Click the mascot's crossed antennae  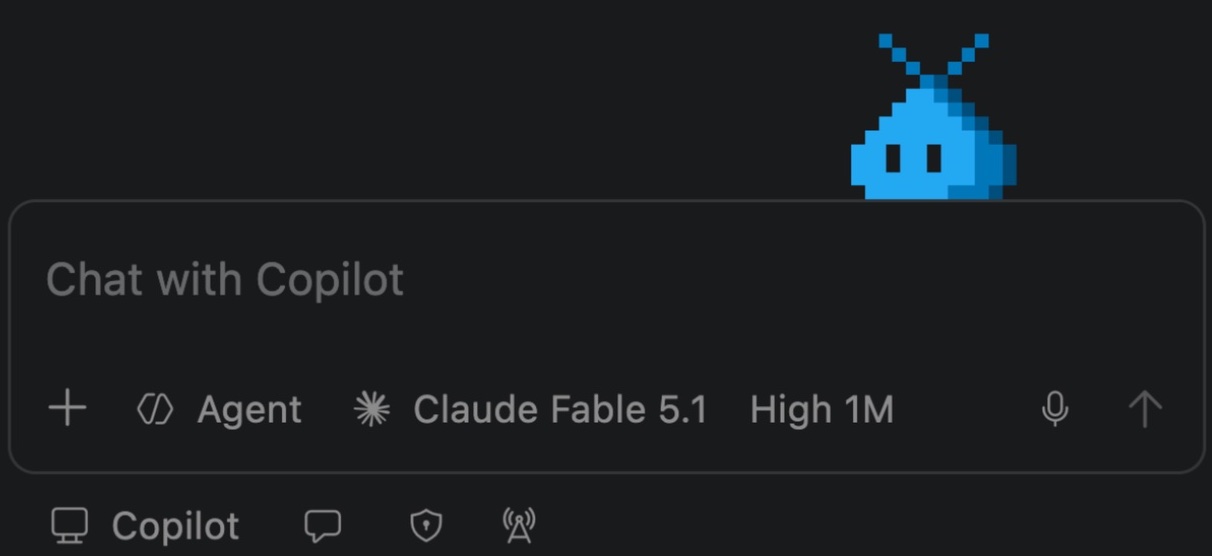pyautogui.click(x=934, y=56)
